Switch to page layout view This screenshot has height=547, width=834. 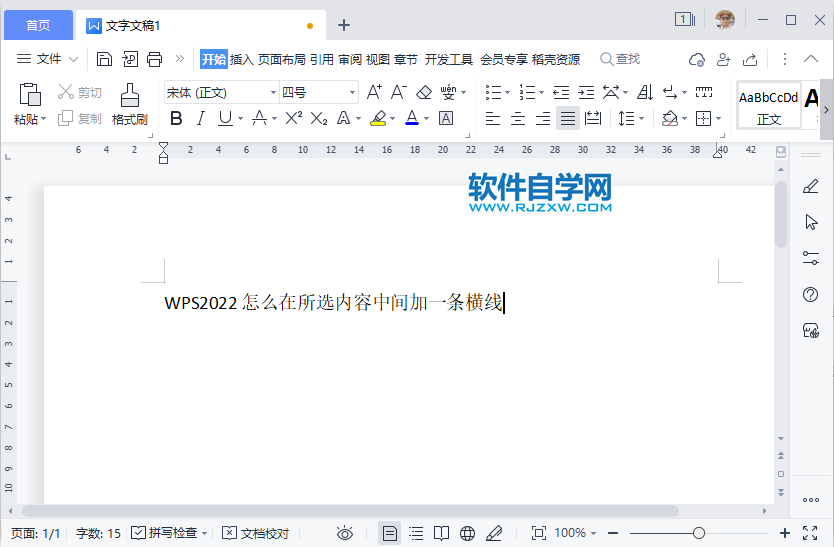point(389,533)
